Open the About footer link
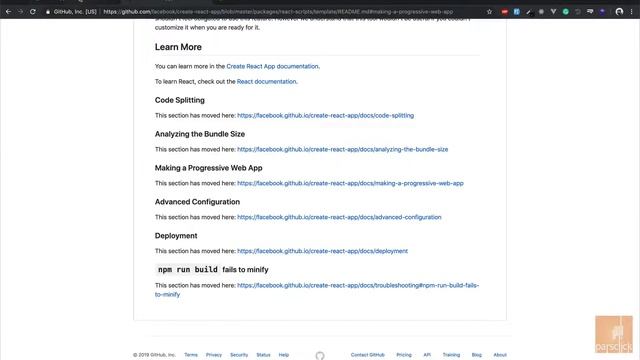Image resolution: width=640 pixels, height=360 pixels. coord(500,355)
